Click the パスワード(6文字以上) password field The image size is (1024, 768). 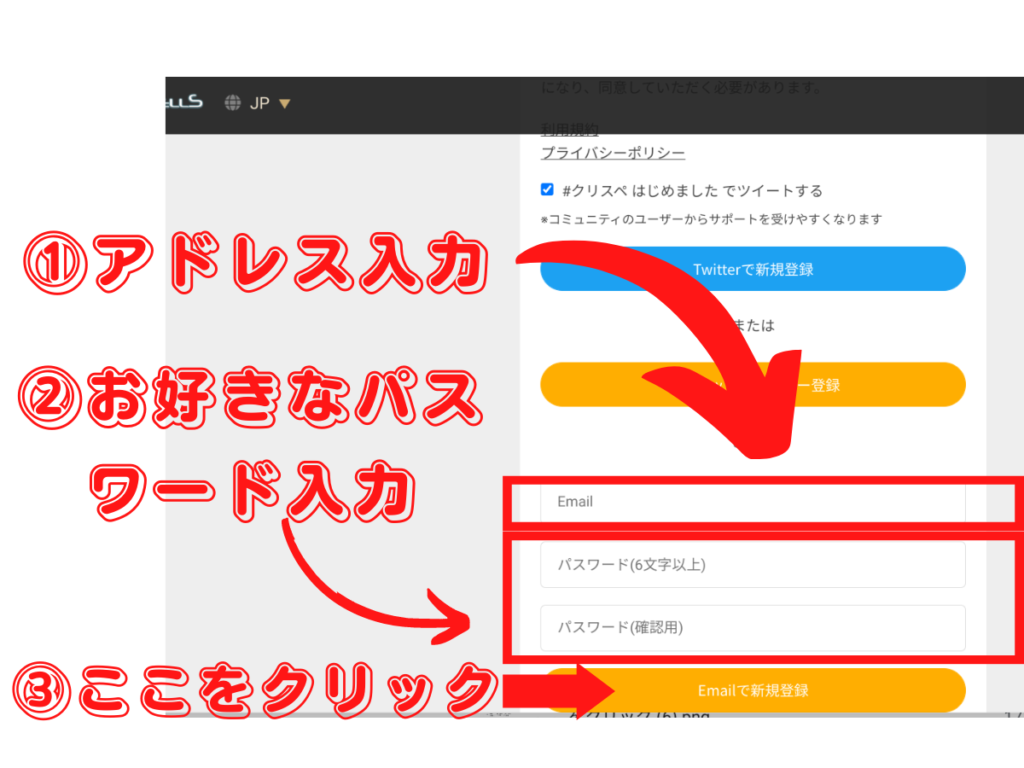click(752, 565)
